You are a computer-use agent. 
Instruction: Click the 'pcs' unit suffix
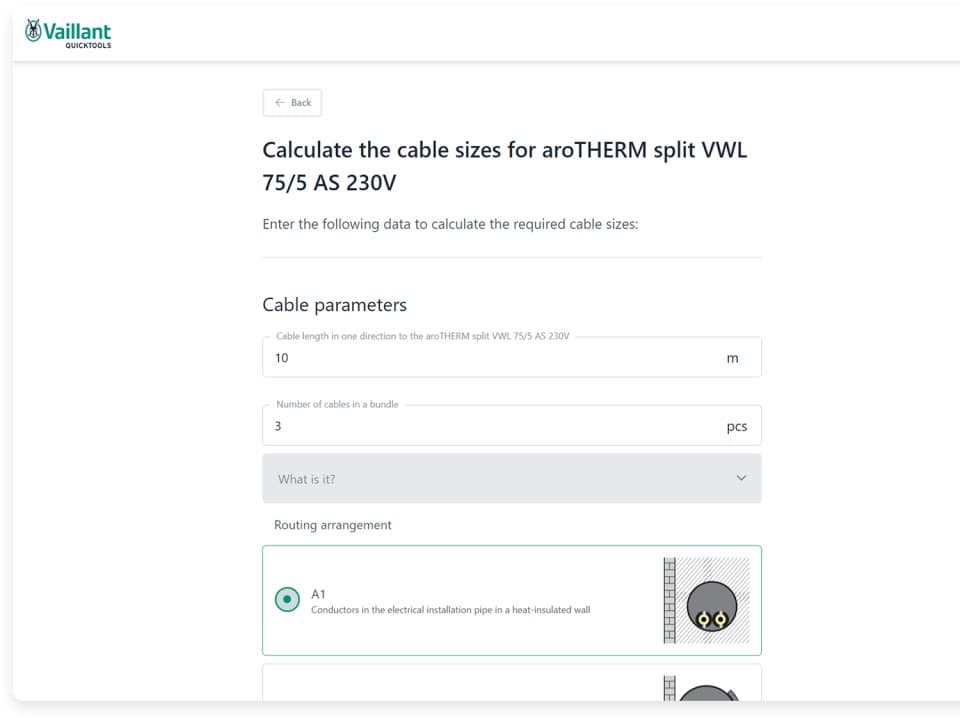point(736,427)
